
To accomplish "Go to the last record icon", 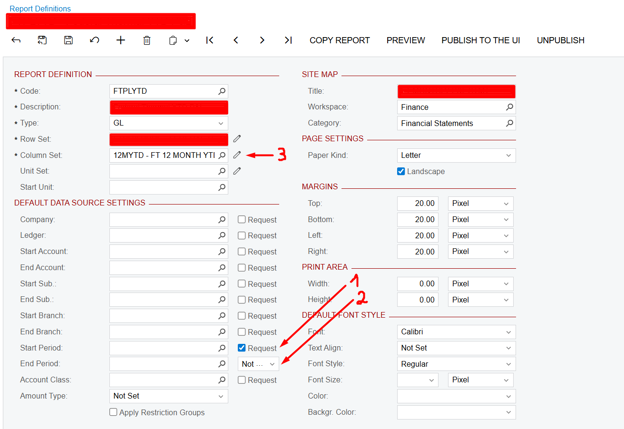I will 288,40.
